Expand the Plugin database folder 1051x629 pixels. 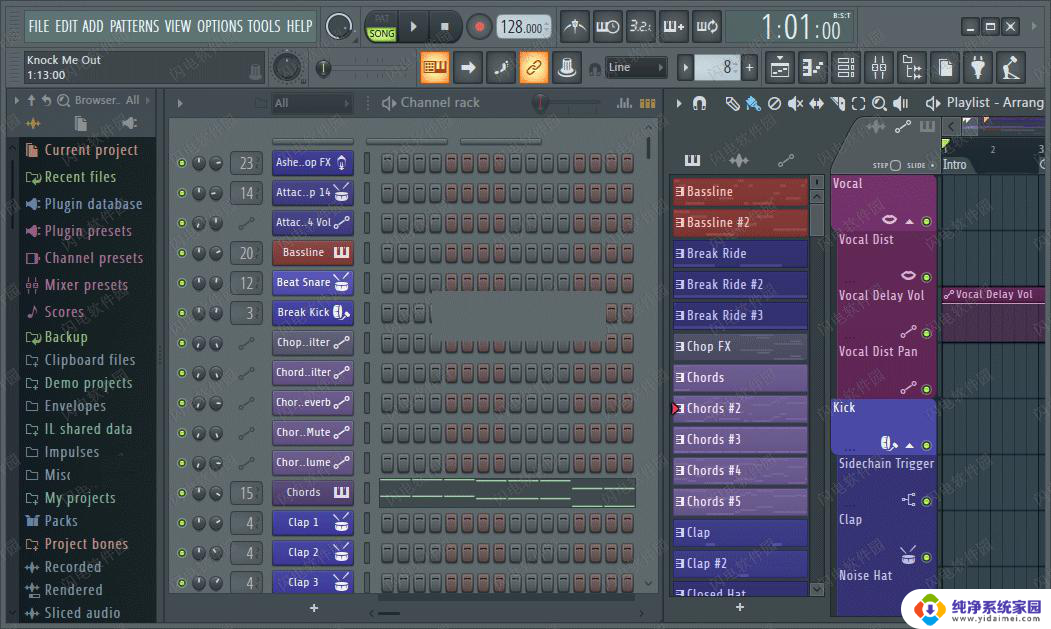coord(83,204)
